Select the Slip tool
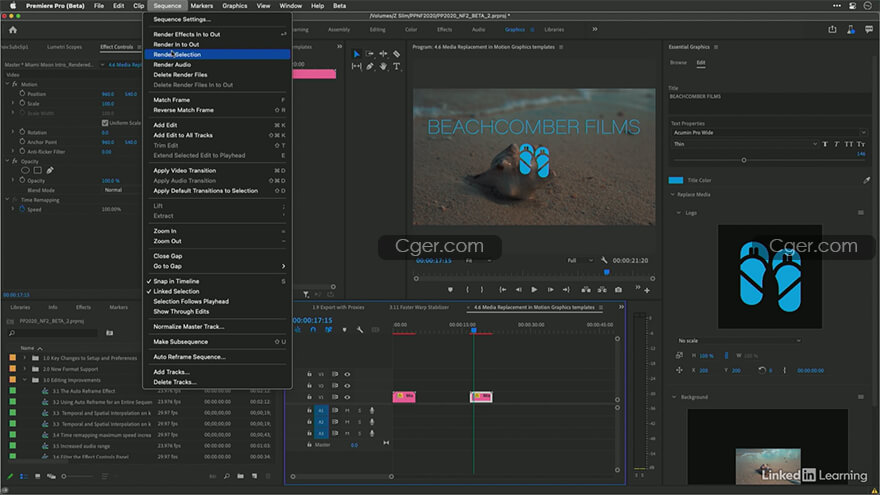880x495 pixels. point(356,66)
